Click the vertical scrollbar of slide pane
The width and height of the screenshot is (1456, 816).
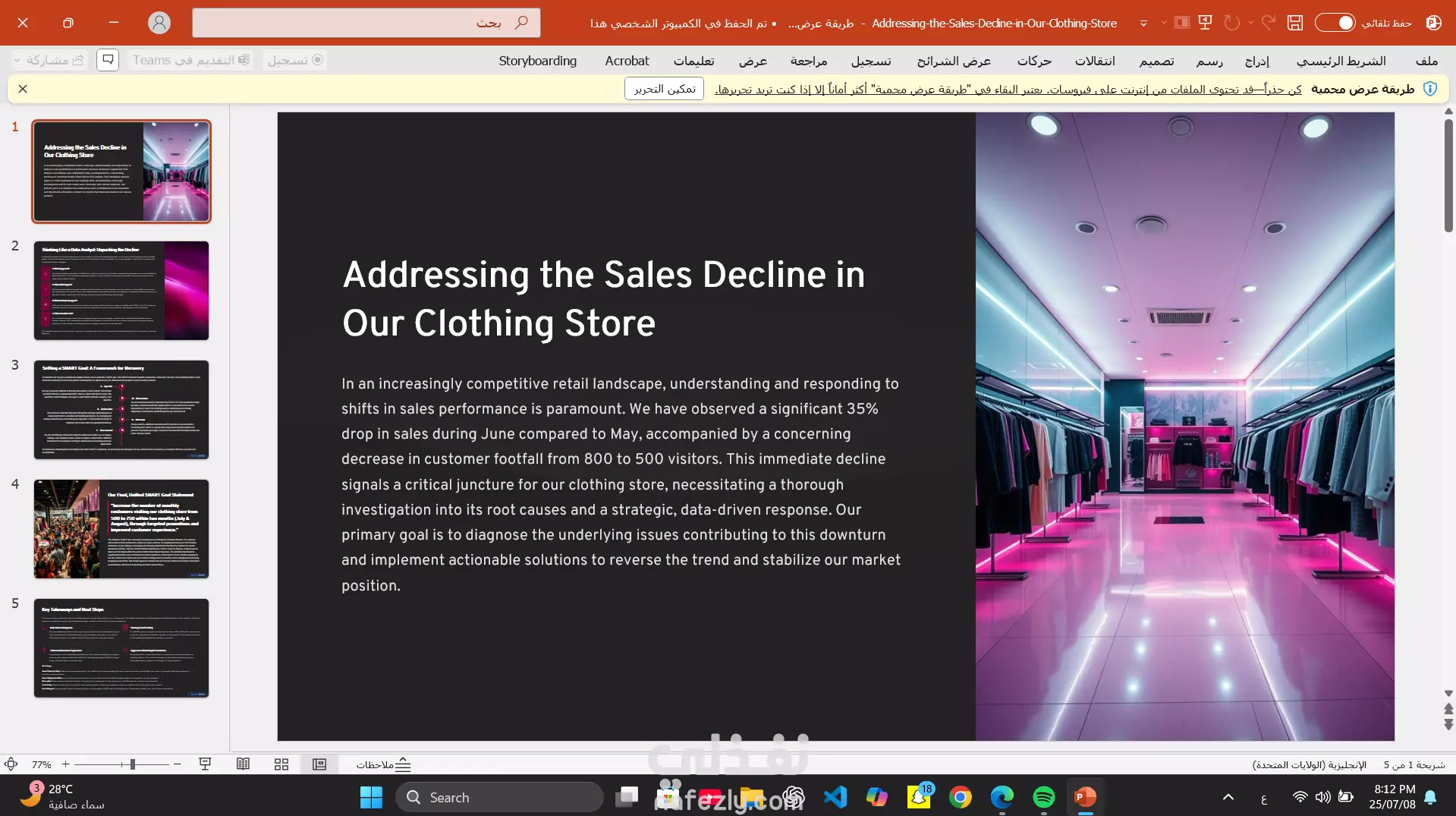(1448, 176)
